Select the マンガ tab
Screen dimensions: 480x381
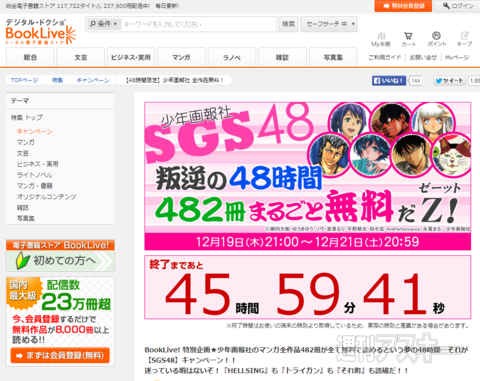181,57
